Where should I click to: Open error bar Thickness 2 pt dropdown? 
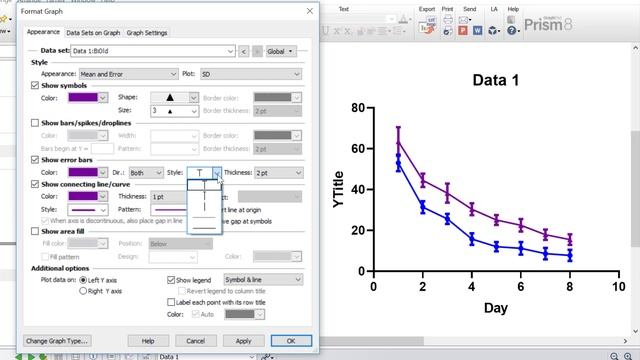pyautogui.click(x=279, y=173)
